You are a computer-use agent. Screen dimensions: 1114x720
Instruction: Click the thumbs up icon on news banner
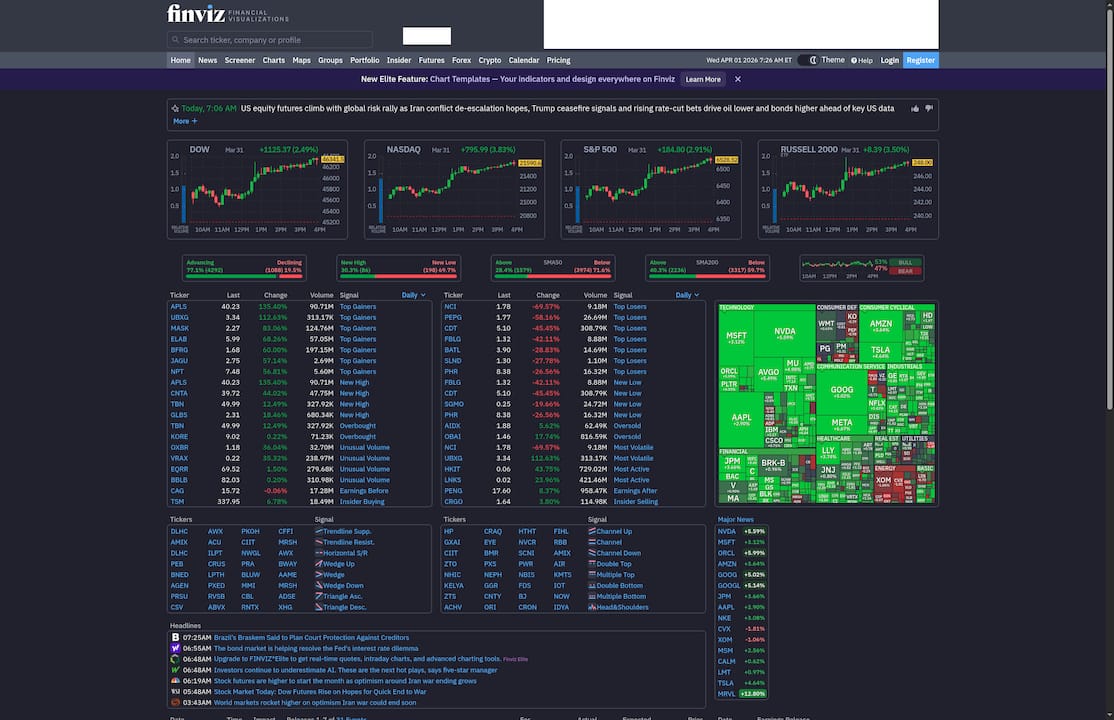coord(915,108)
